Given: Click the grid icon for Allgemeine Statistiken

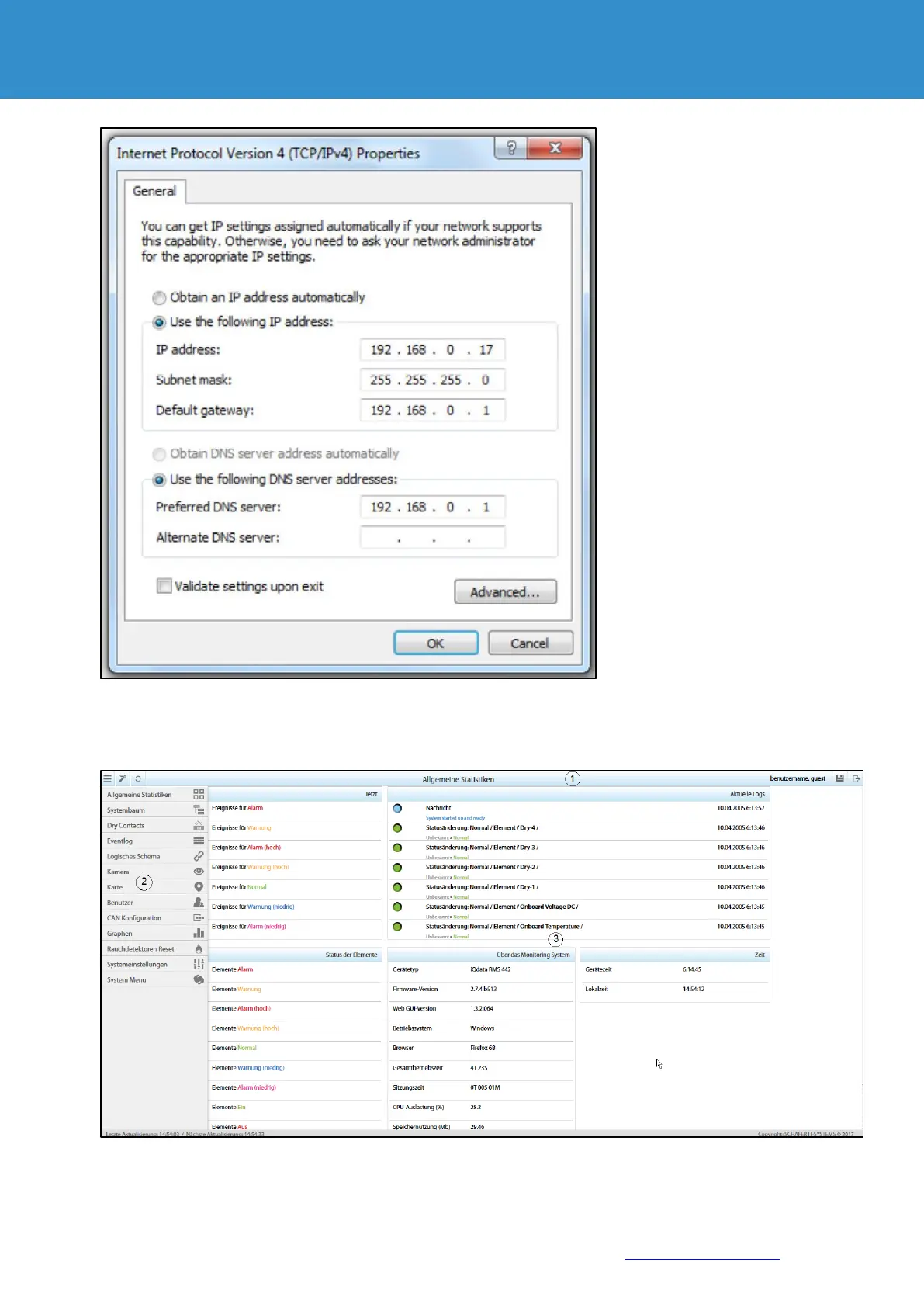Looking at the screenshot, I should pos(199,795).
